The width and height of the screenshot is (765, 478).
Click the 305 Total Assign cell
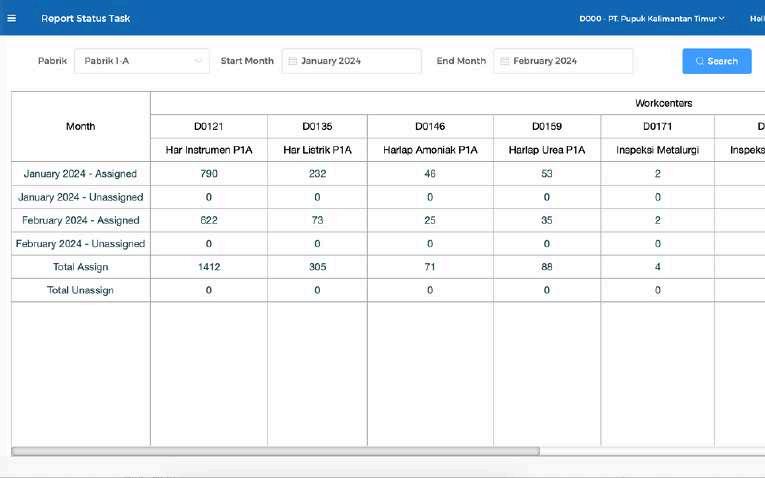(317, 267)
